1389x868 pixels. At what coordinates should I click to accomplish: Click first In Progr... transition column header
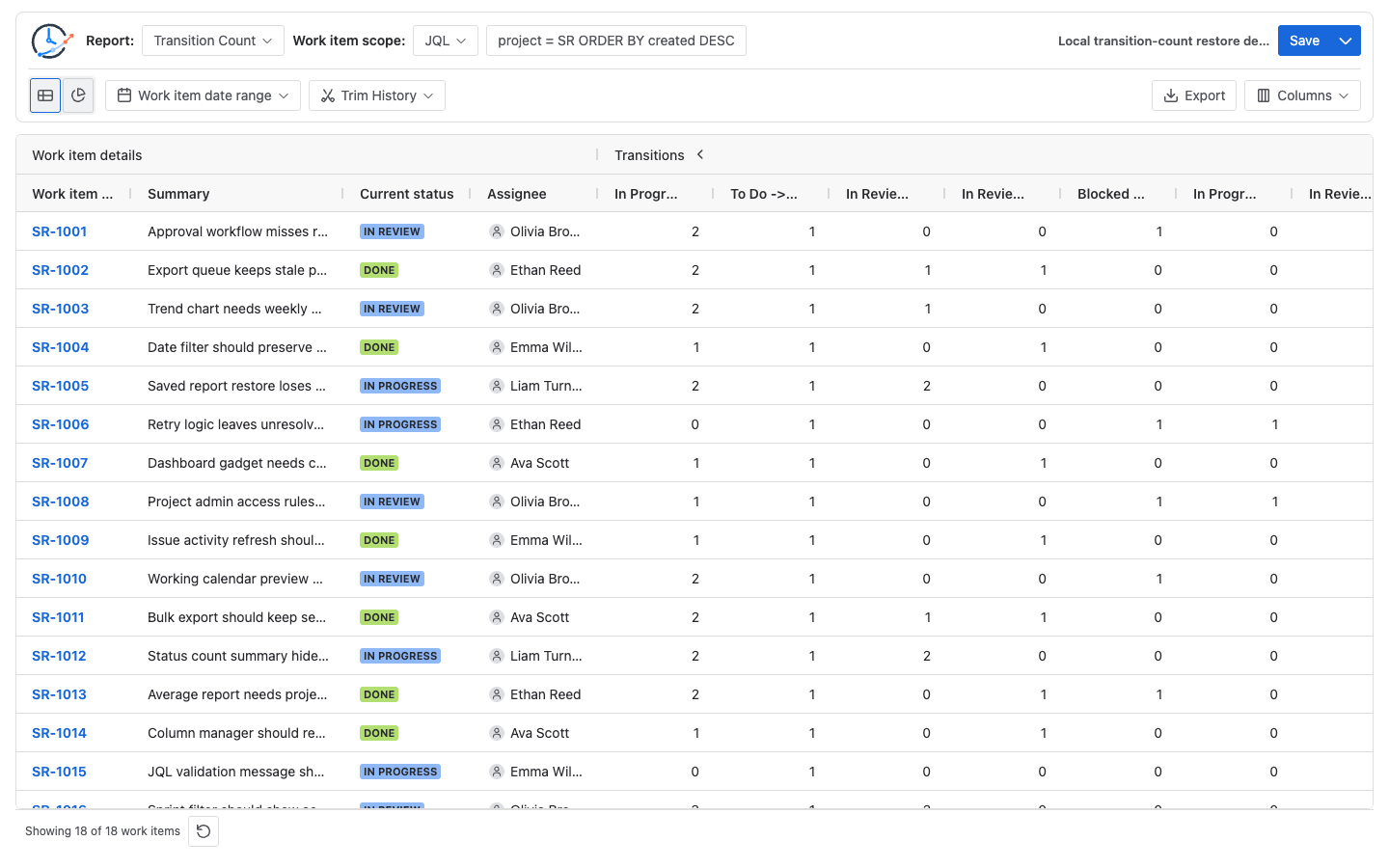(x=646, y=194)
